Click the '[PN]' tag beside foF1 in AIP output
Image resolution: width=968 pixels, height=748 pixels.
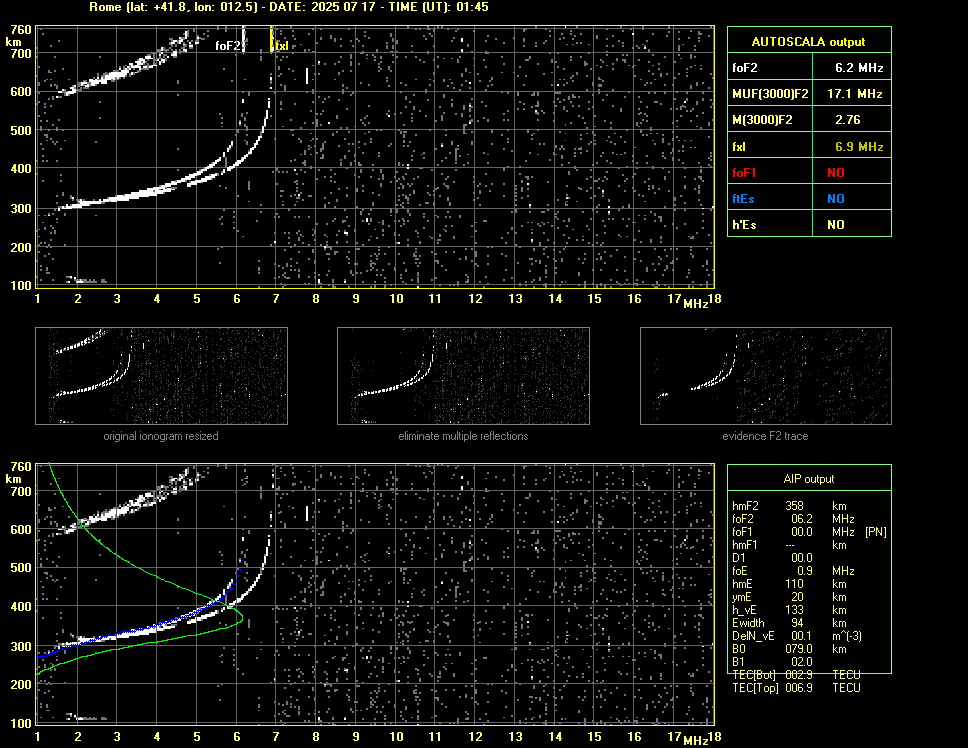click(x=875, y=532)
